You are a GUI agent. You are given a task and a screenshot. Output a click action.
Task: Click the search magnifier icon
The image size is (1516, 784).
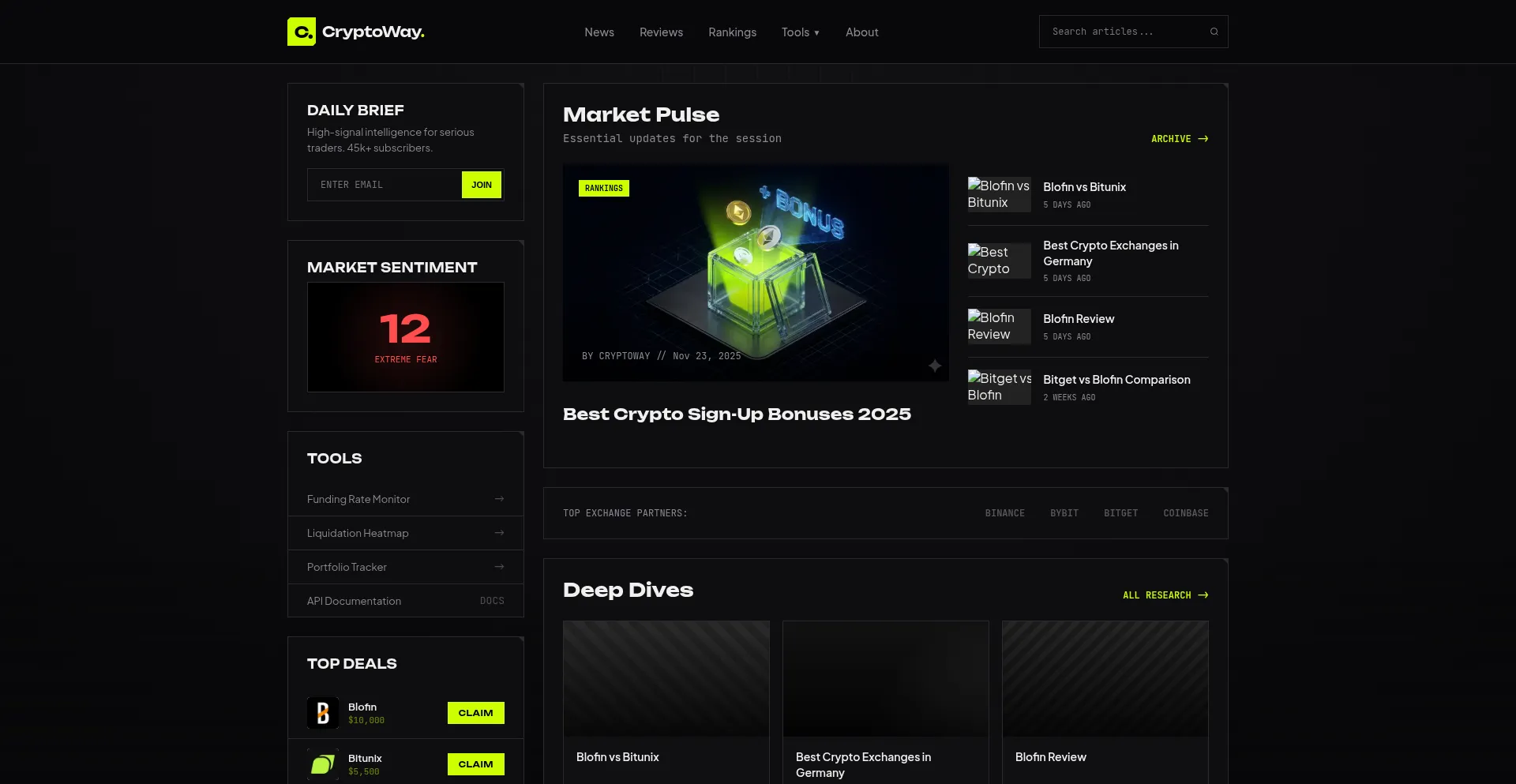(1214, 32)
